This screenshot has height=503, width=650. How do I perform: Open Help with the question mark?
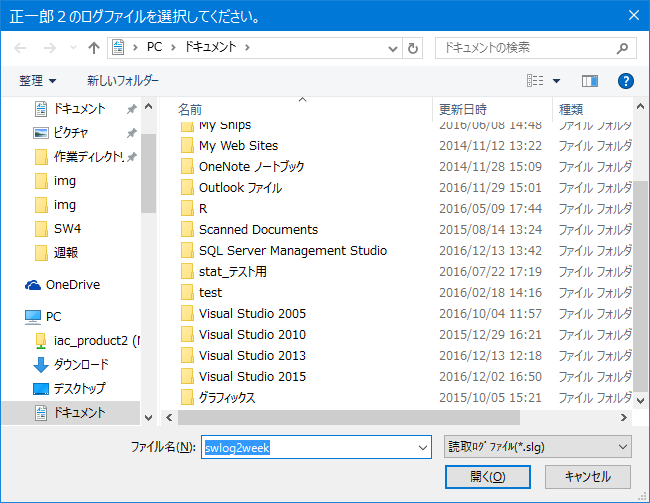626,81
